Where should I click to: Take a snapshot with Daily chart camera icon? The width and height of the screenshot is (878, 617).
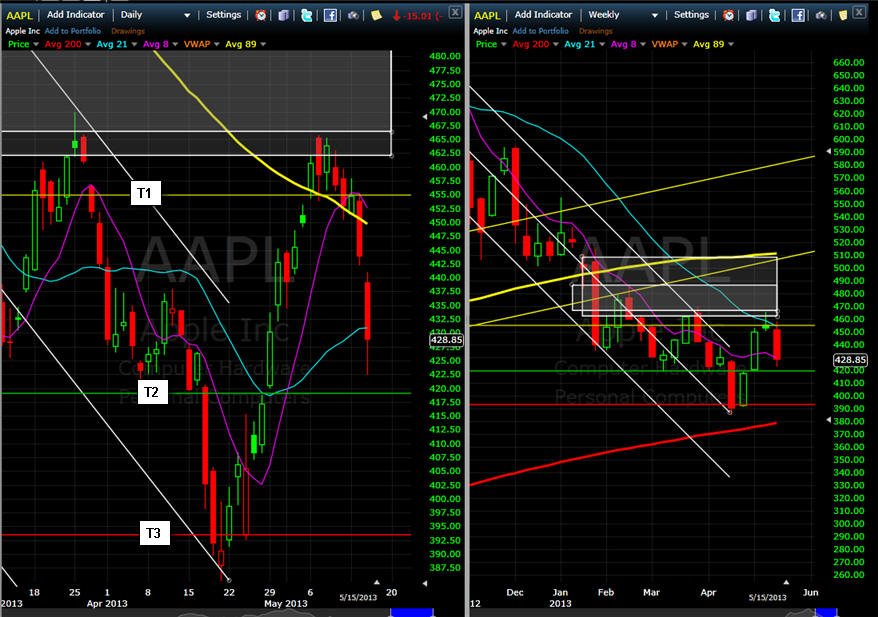pos(353,15)
